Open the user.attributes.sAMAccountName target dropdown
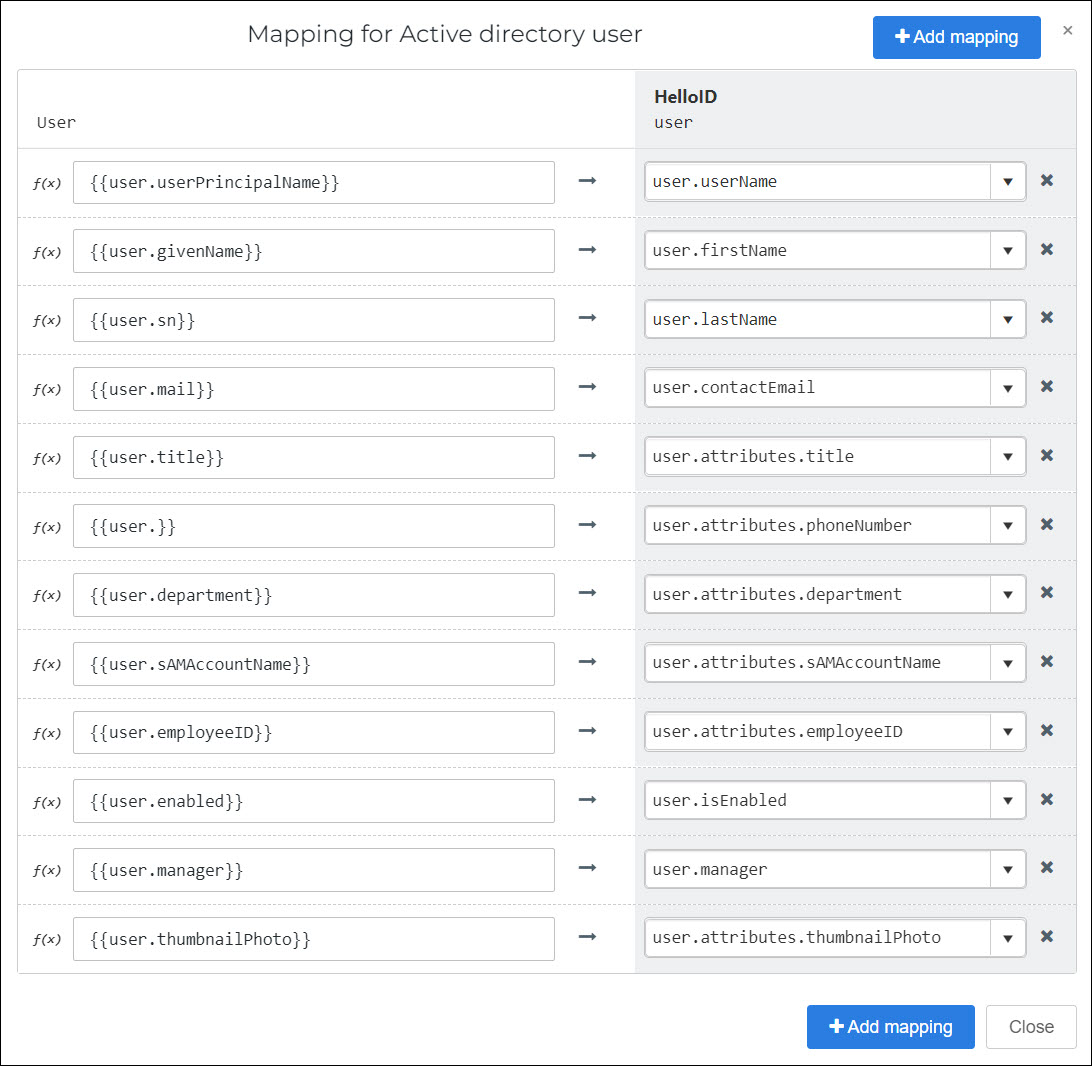Viewport: 1092px width, 1066px height. tap(1008, 663)
